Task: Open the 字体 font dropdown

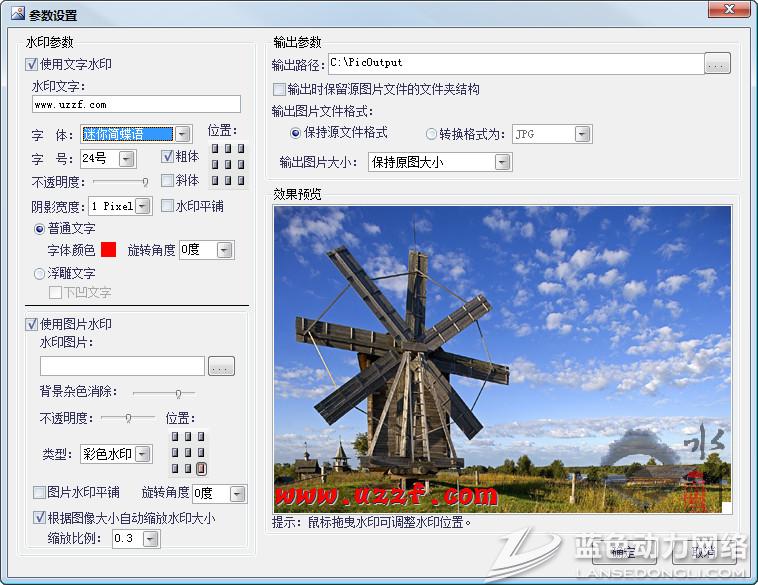Action: click(182, 134)
